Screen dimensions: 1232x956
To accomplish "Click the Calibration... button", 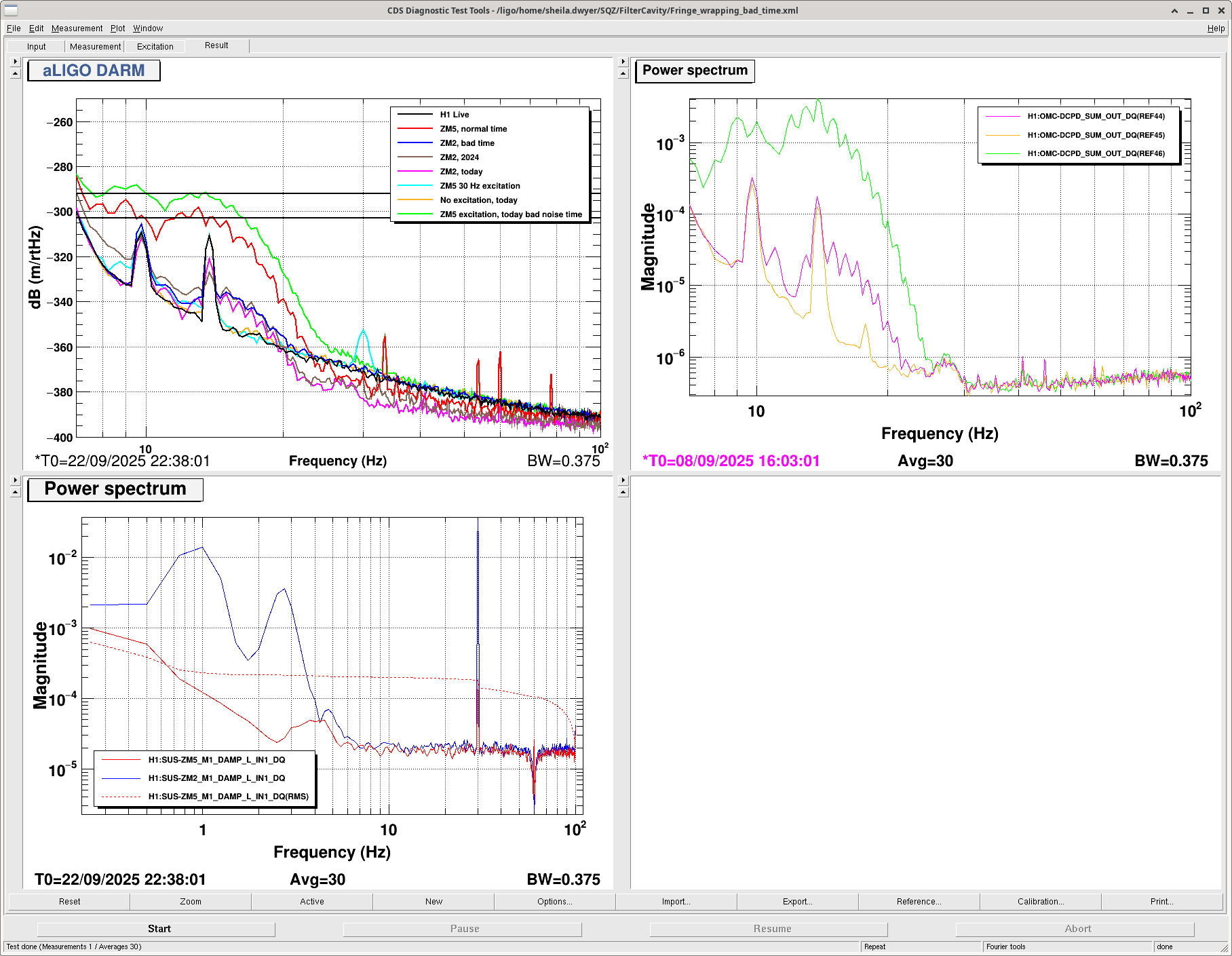I will pos(1040,902).
